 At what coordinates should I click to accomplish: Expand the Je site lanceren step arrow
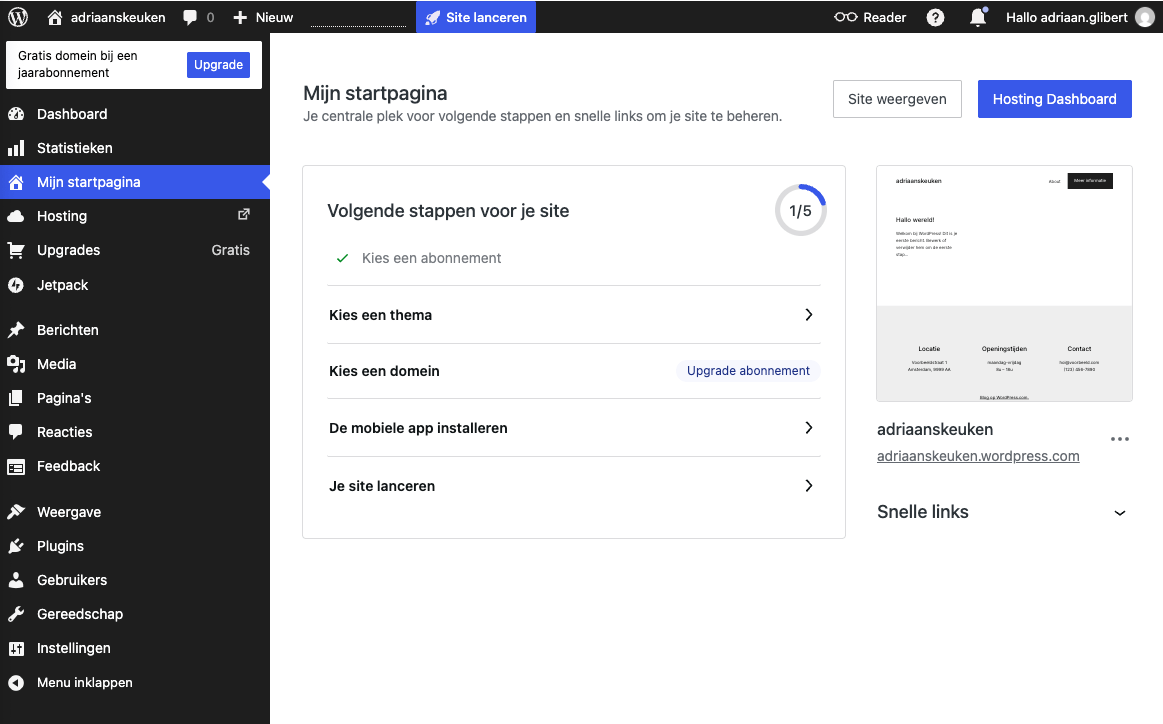(x=808, y=486)
